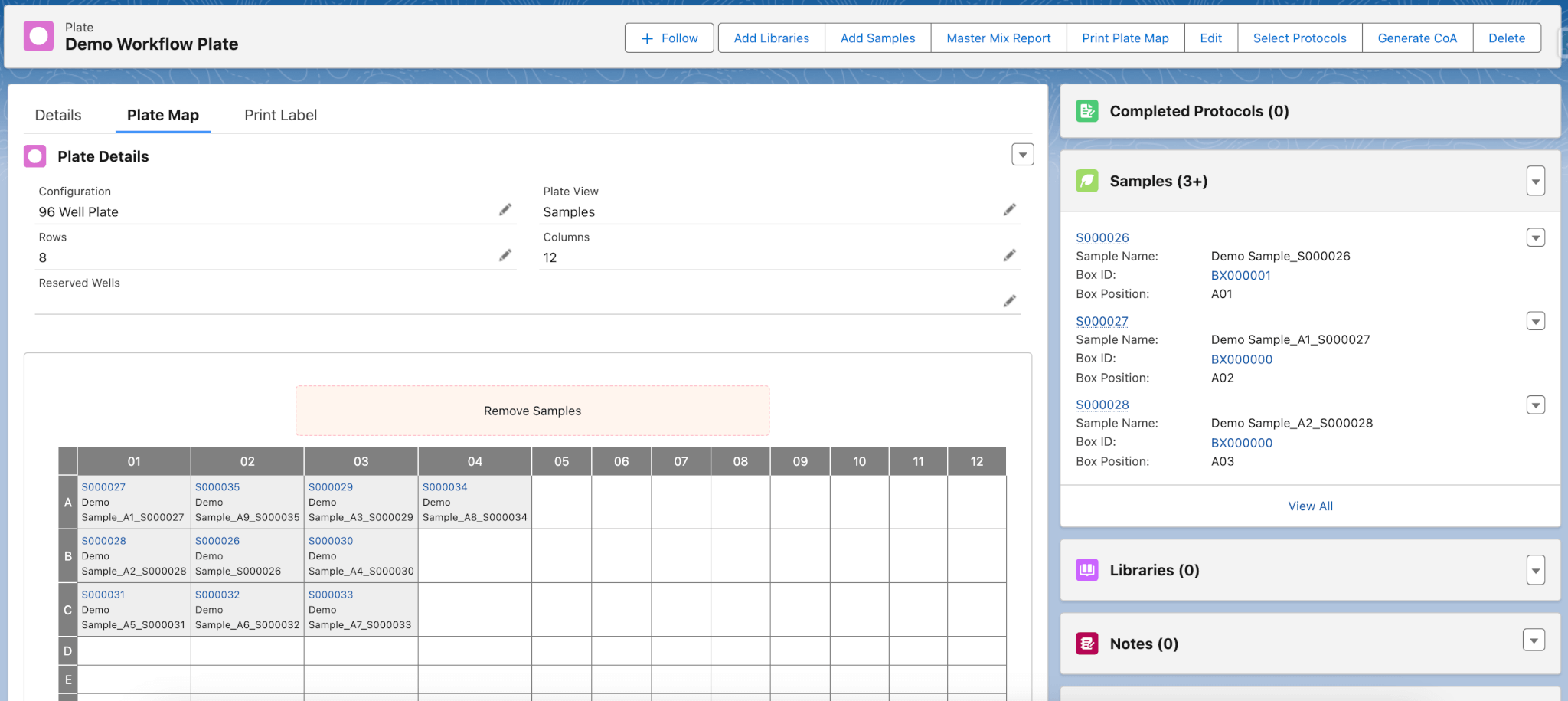The width and height of the screenshot is (1568, 701).
Task: Click Print Plate Map button
Action: 1125,38
